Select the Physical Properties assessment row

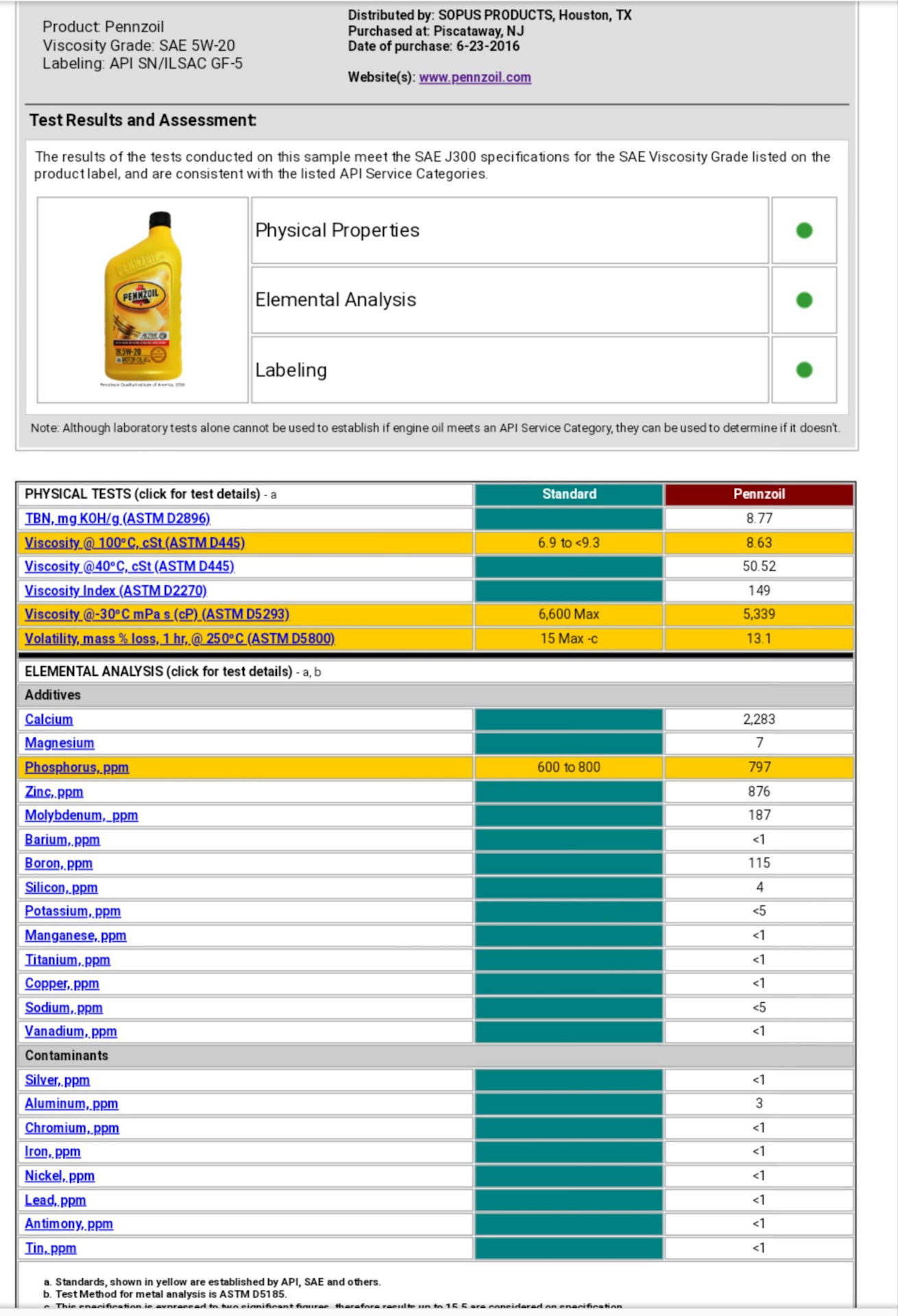510,230
